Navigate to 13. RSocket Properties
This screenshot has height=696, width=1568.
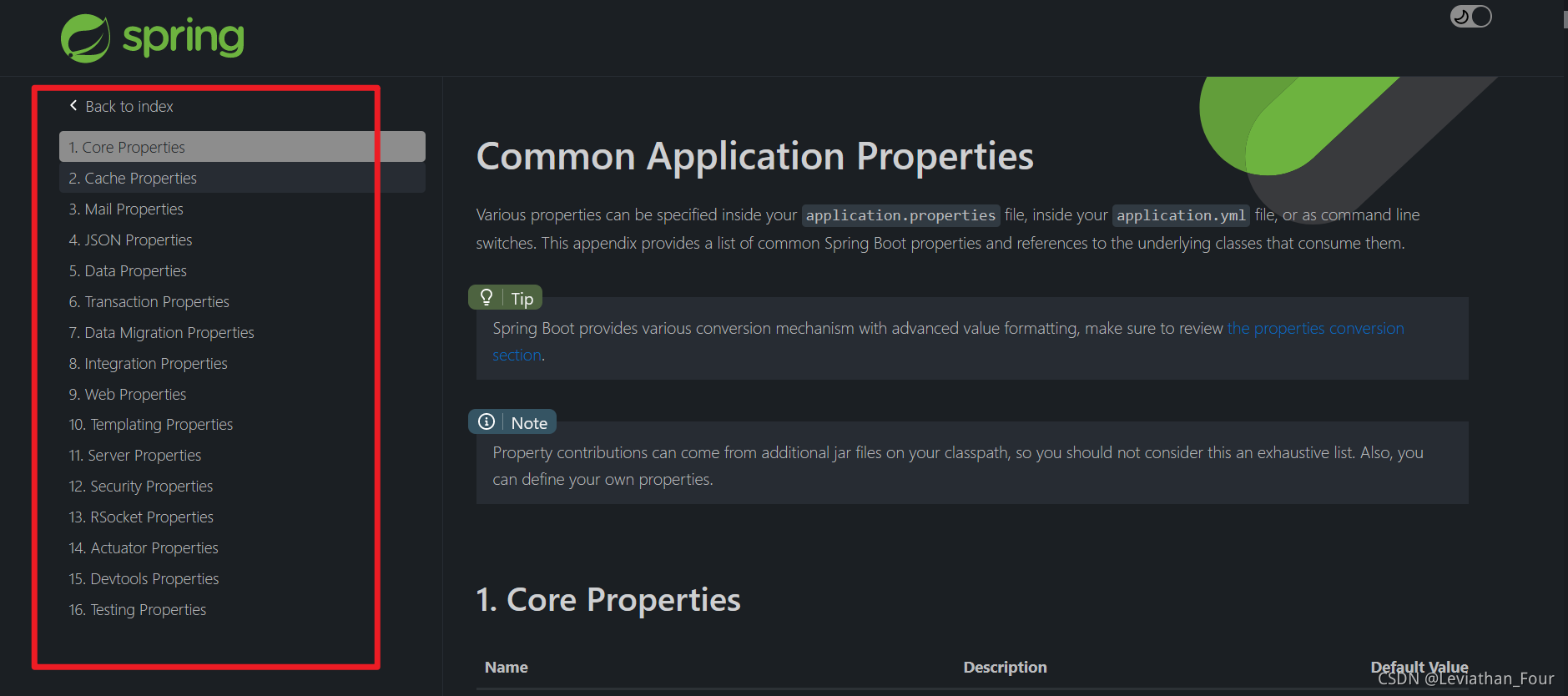point(141,517)
